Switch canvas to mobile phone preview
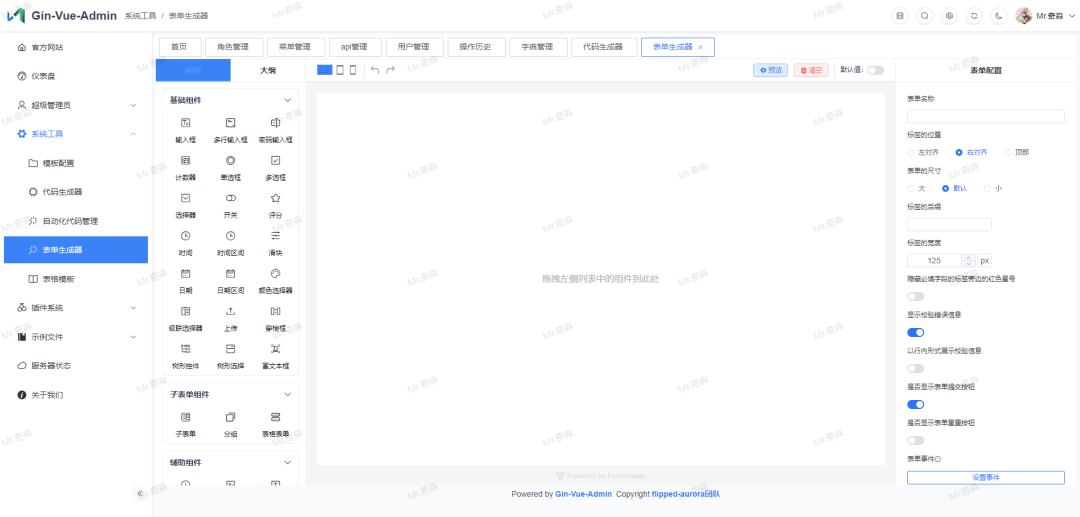Viewport: 1080px width, 517px height. (353, 70)
